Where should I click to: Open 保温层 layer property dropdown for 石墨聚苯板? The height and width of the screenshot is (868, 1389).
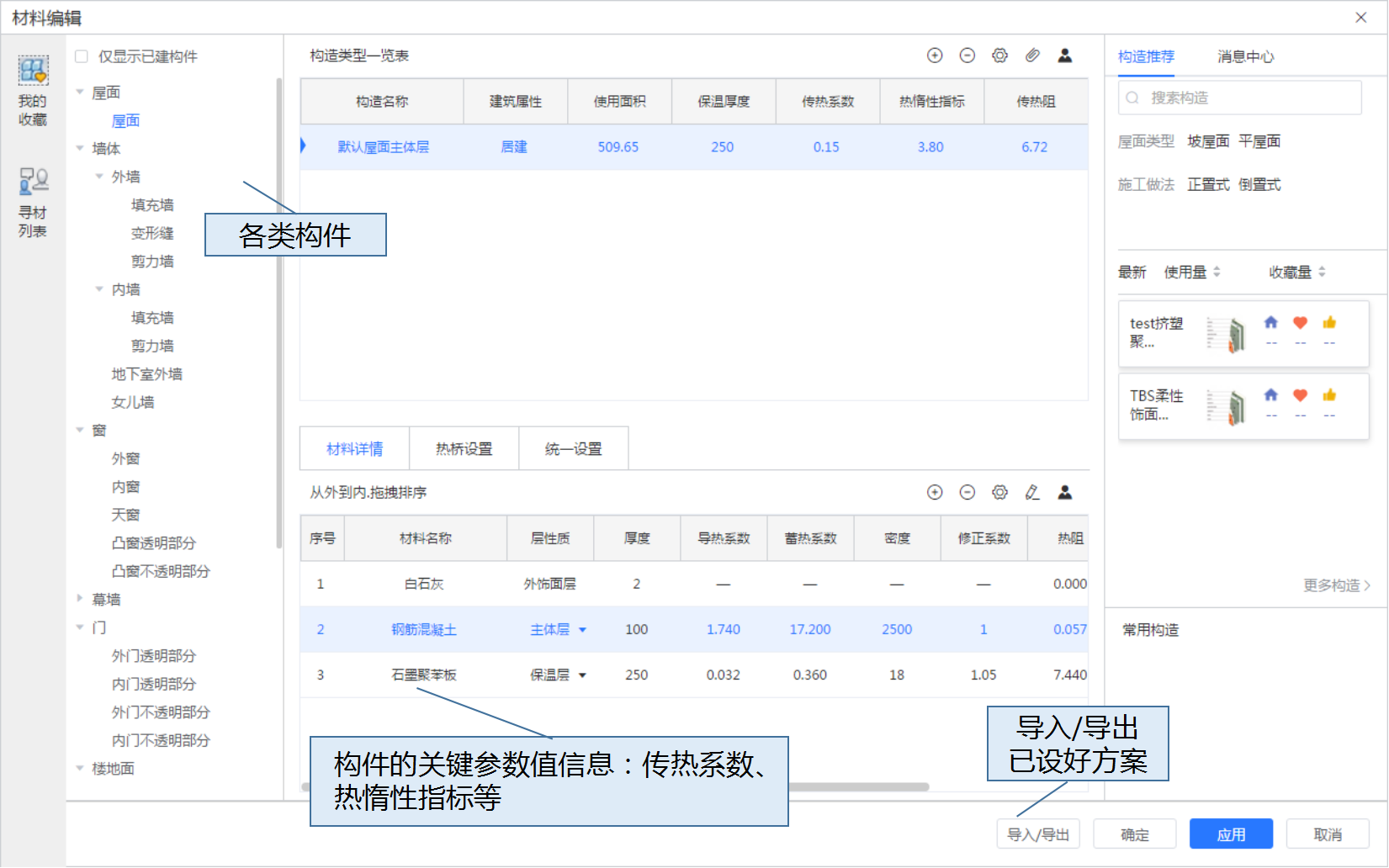click(582, 675)
